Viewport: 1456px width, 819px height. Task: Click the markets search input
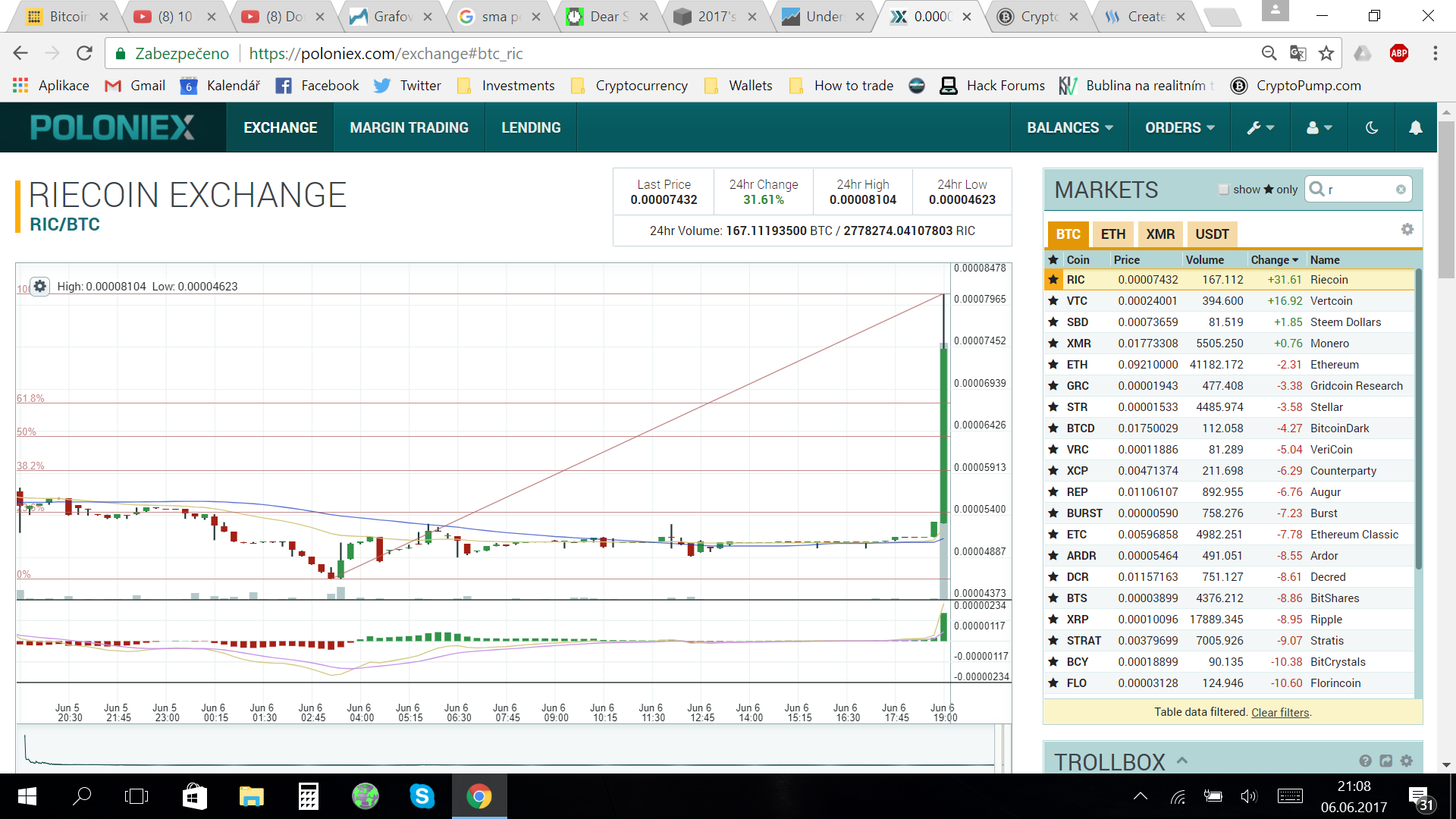coord(1358,190)
